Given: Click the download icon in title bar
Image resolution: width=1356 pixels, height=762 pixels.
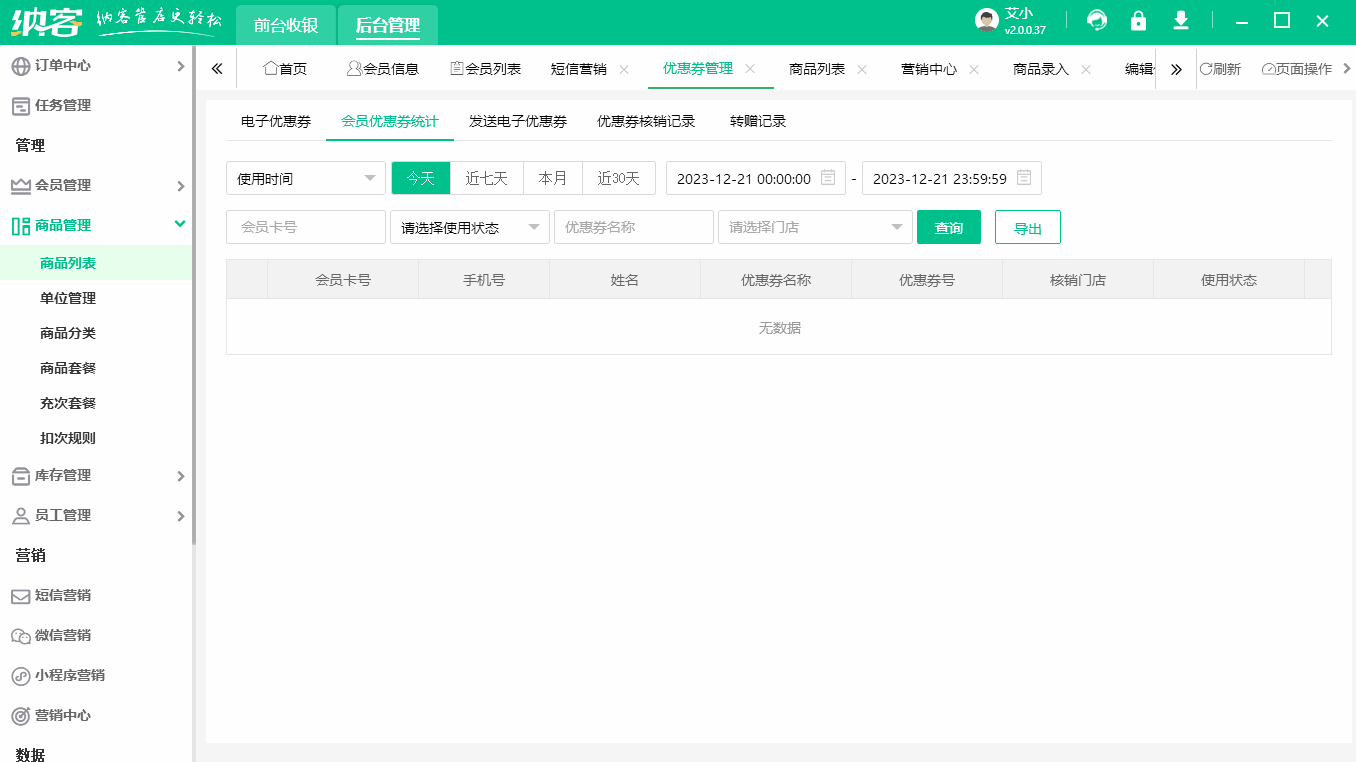Looking at the screenshot, I should coord(1180,19).
